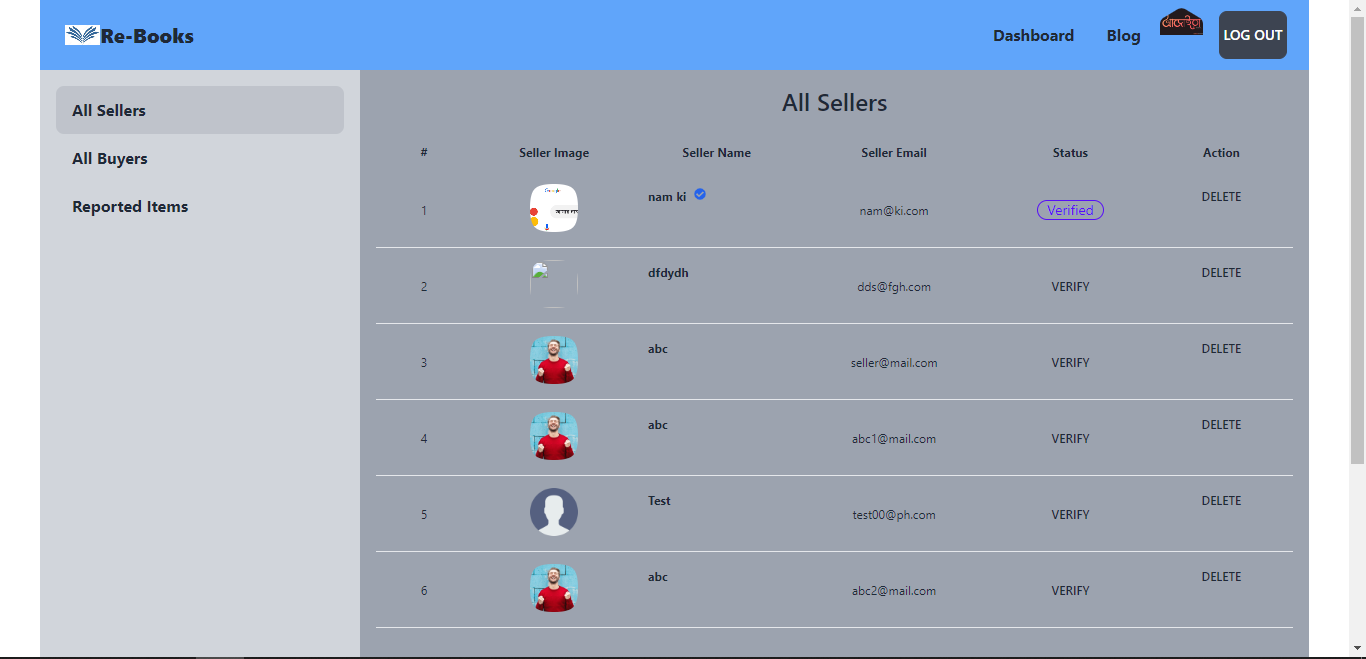Click the blue verified badge beside nam ki
Viewport: 1366px width, 659px height.
tap(700, 194)
